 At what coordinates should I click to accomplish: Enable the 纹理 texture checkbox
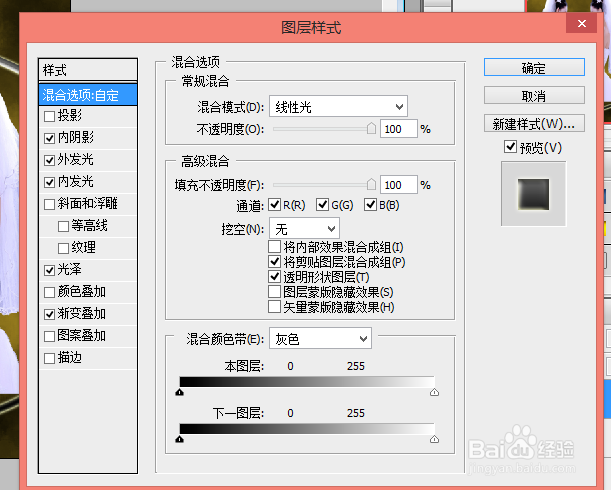63,248
